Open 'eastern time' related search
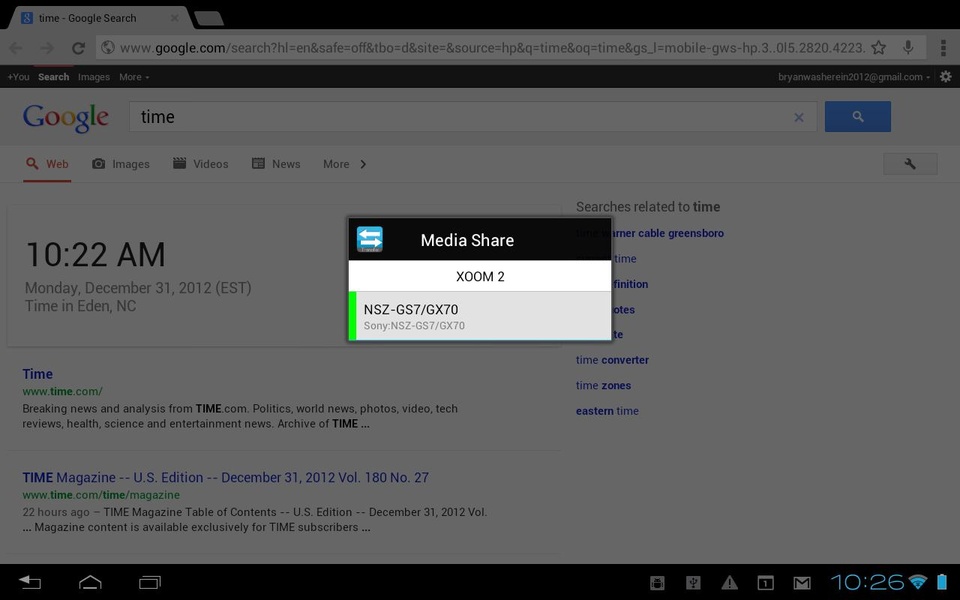The height and width of the screenshot is (600, 960). 607,411
